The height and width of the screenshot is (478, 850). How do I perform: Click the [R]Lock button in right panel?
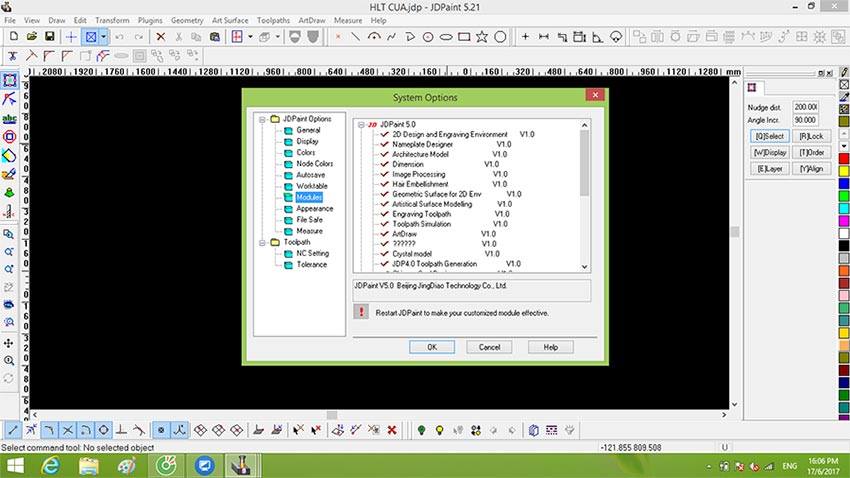click(x=811, y=136)
